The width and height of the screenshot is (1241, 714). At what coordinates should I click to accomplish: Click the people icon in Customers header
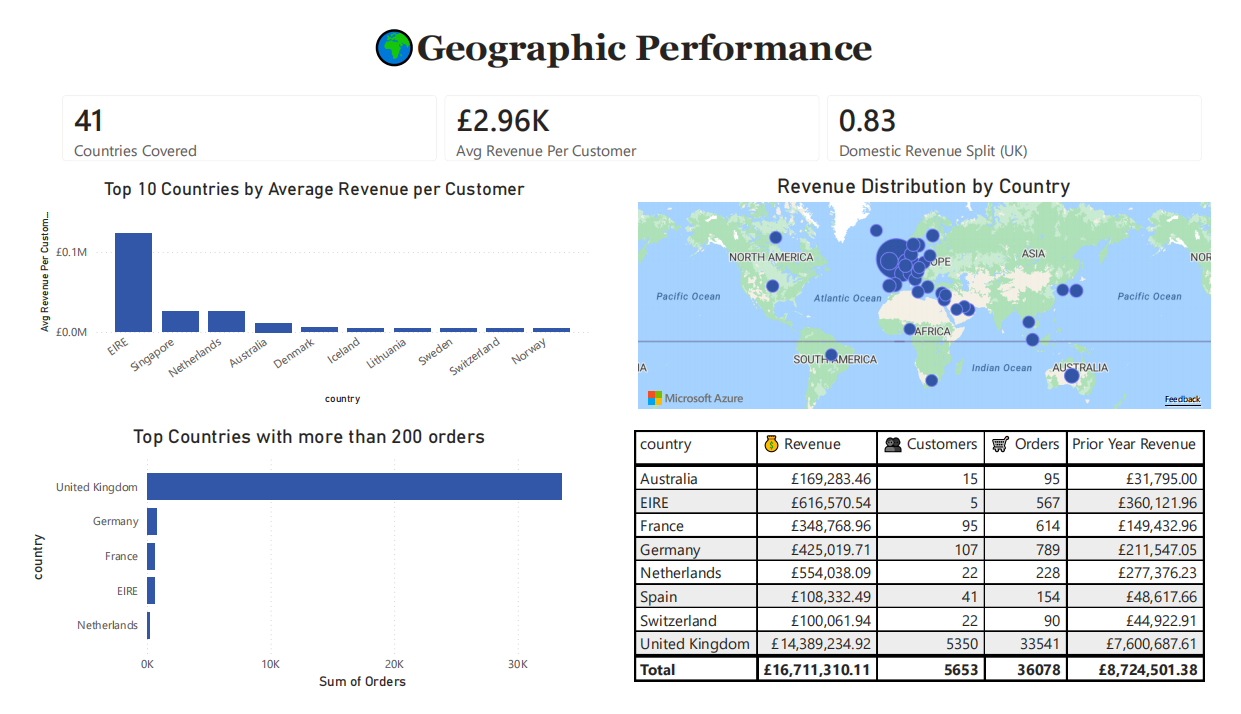click(x=893, y=444)
